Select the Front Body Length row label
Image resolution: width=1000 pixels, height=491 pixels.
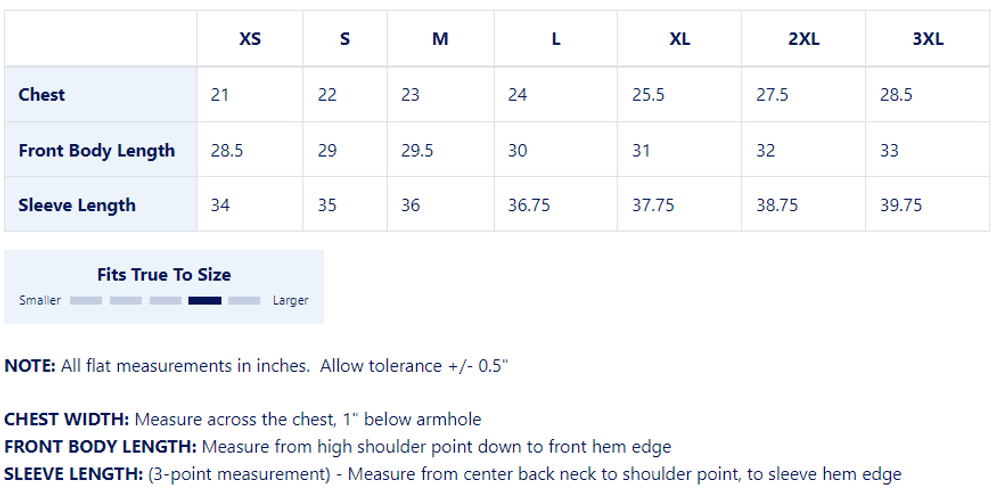(97, 151)
